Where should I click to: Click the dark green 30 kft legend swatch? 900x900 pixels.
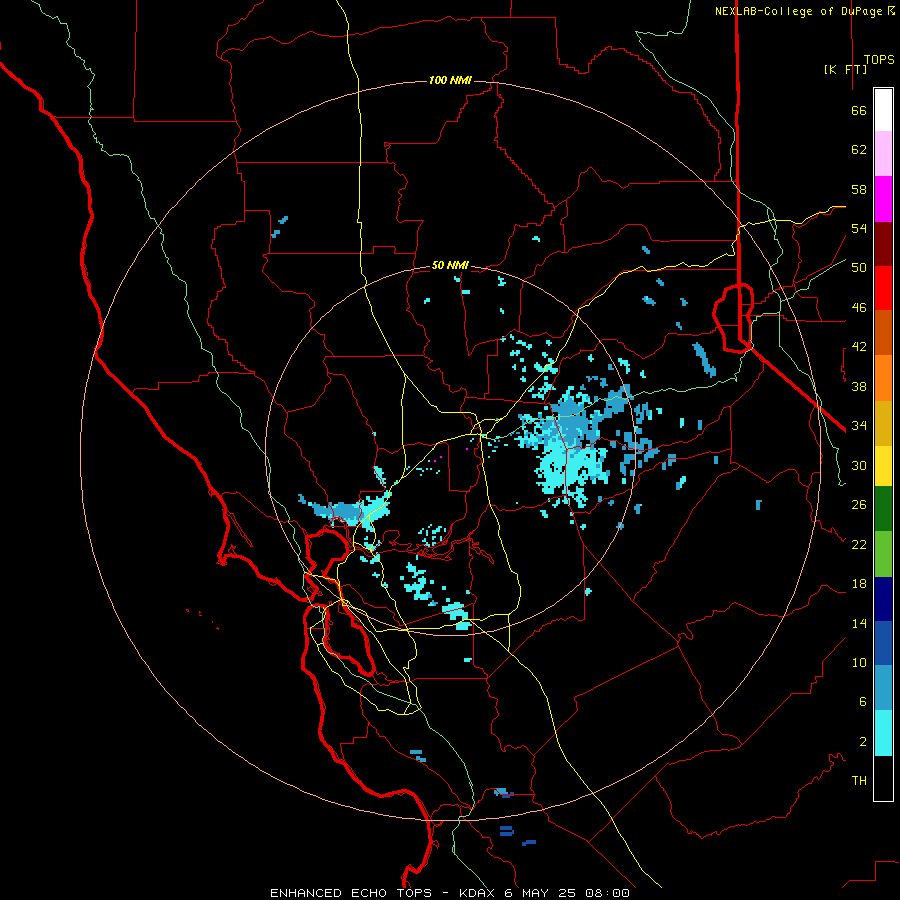click(x=883, y=509)
